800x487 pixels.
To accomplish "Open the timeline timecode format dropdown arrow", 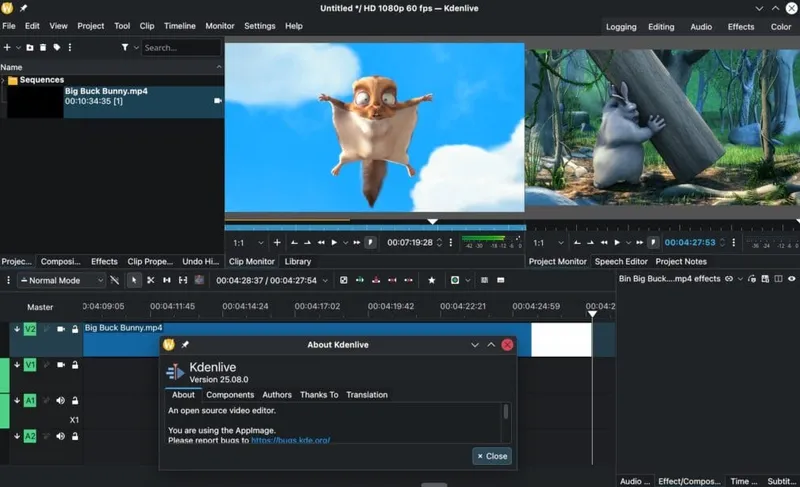I will tap(325, 280).
